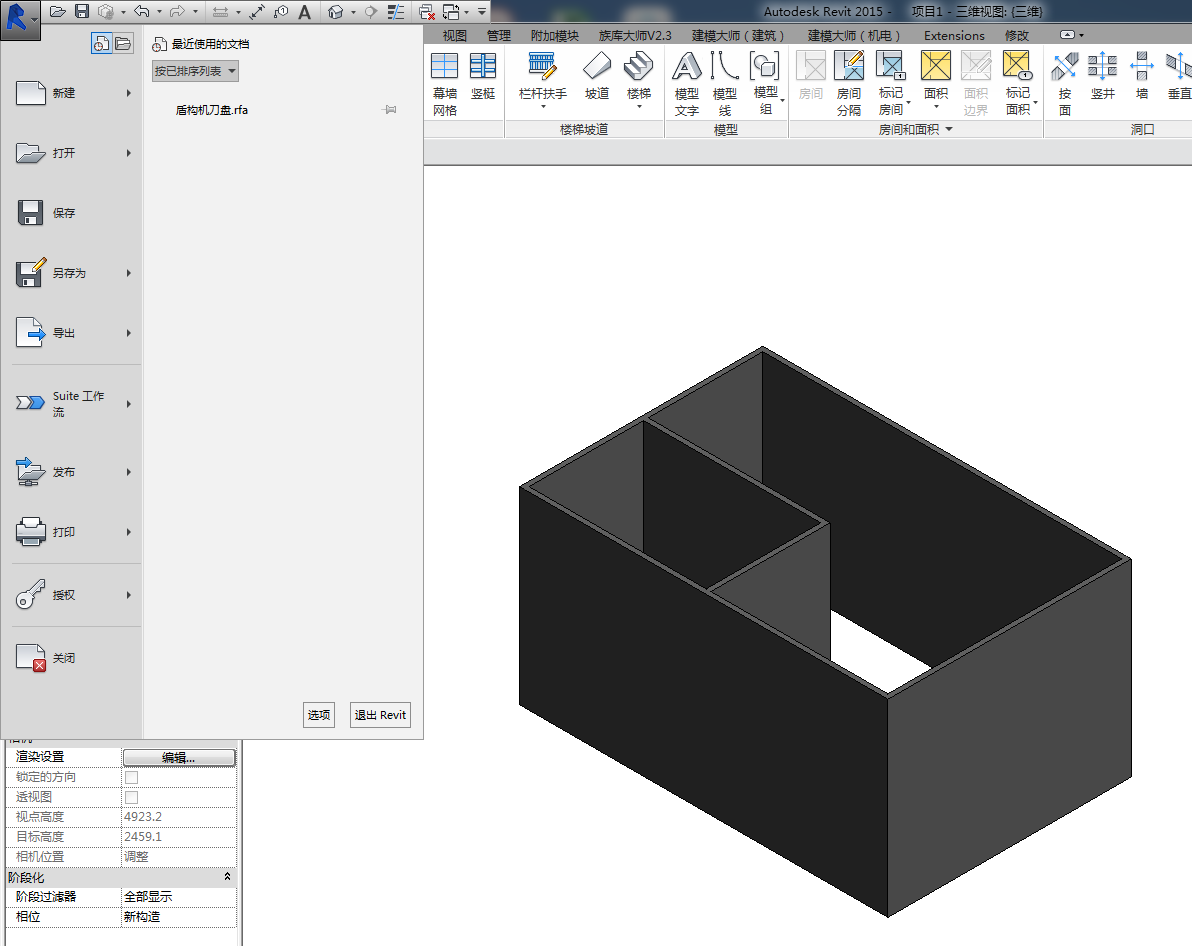
Task: Show the Recent Documents list icon
Action: (x=101, y=43)
